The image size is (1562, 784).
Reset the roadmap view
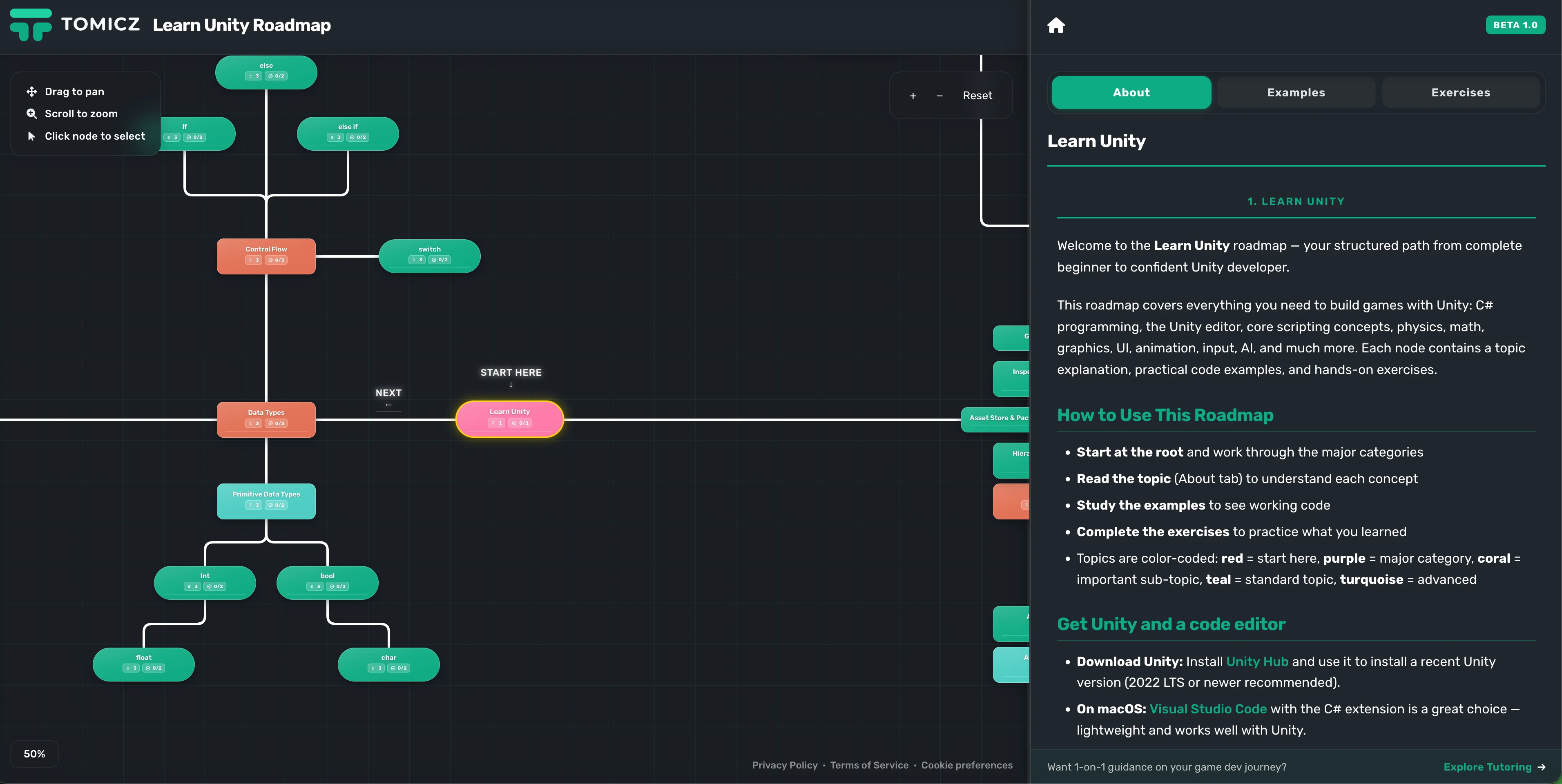point(977,96)
